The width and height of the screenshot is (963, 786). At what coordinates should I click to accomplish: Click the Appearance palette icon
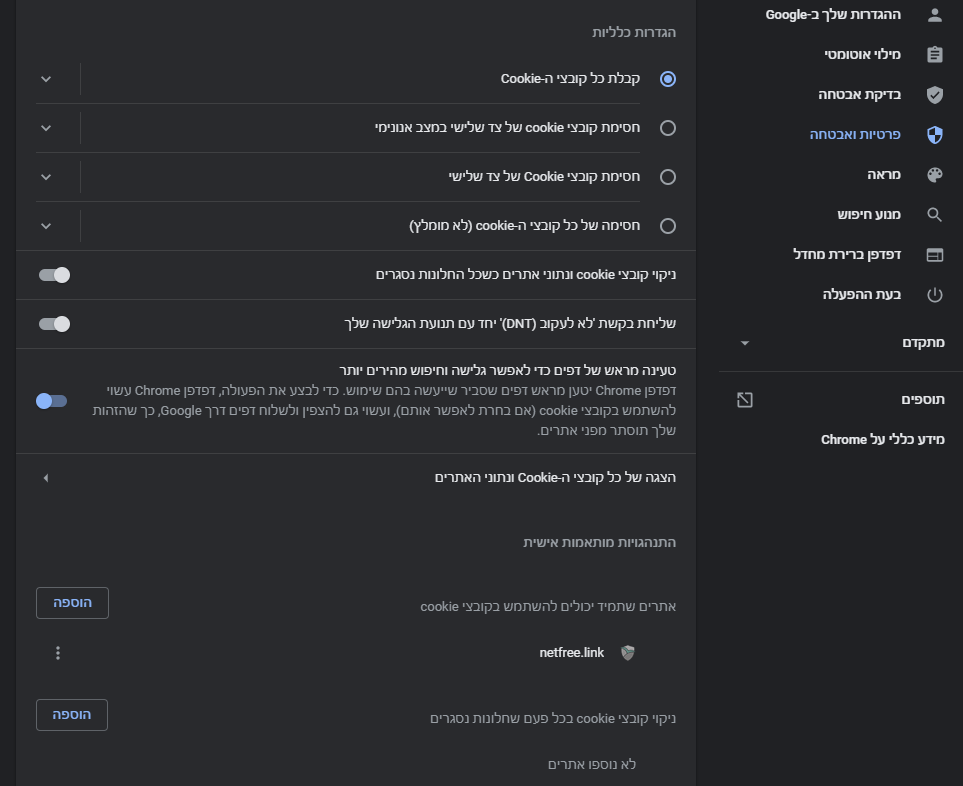click(935, 175)
